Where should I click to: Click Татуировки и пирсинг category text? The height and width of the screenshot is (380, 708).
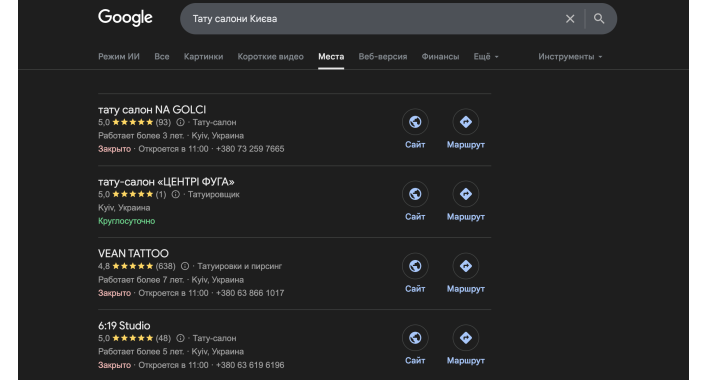pyautogui.click(x=239, y=266)
